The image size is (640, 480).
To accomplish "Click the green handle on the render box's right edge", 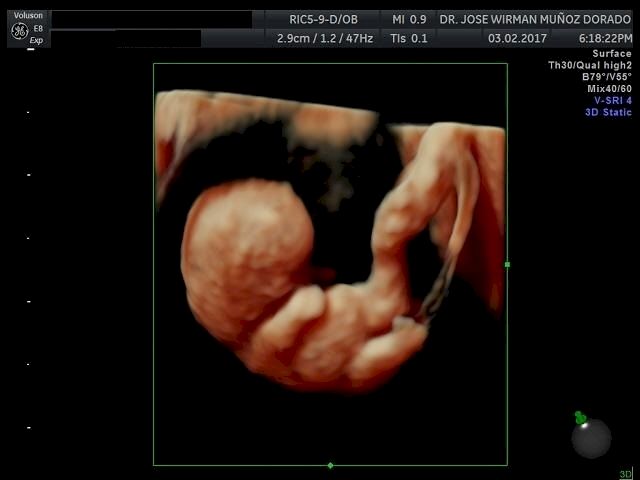I will (x=507, y=265).
